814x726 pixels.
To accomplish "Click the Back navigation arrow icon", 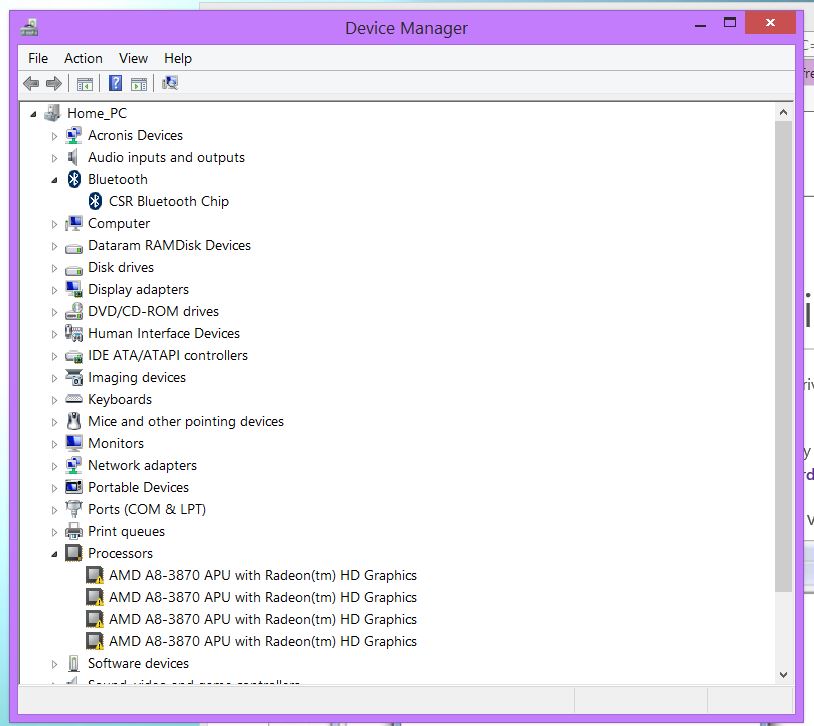I will 30,83.
